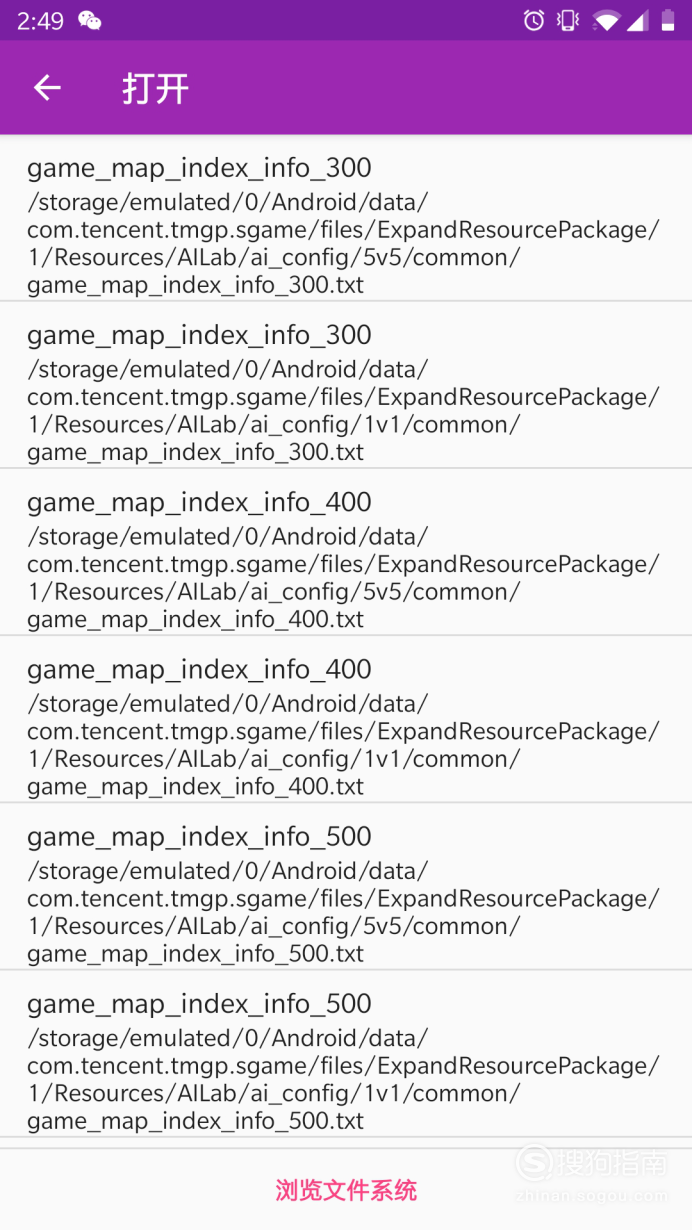Viewport: 692px width, 1230px height.
Task: Select game_map_index_info_400 from 5v5 common
Action: coord(346,552)
